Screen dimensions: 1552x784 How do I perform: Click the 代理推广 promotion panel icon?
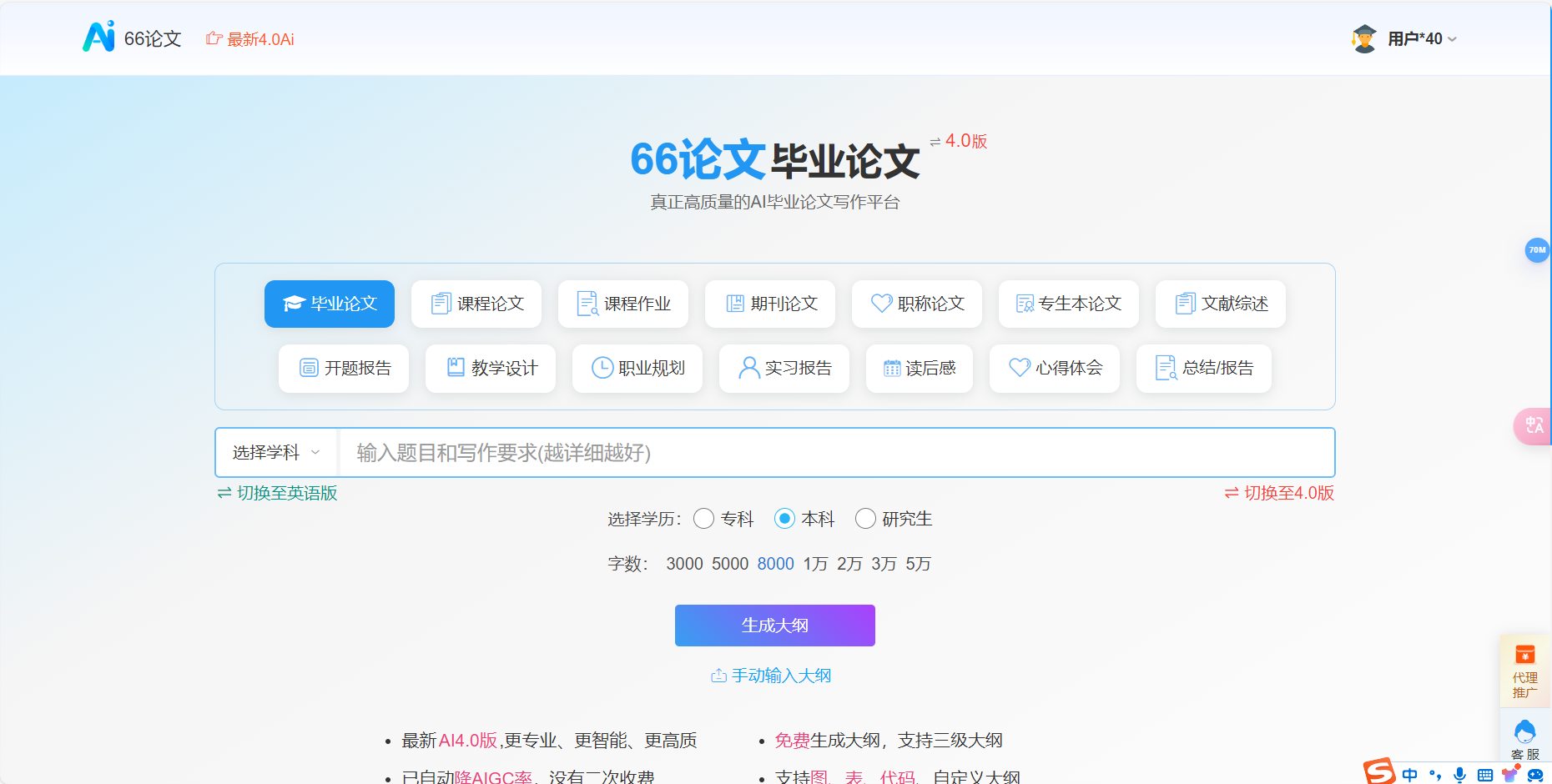pos(1525,653)
